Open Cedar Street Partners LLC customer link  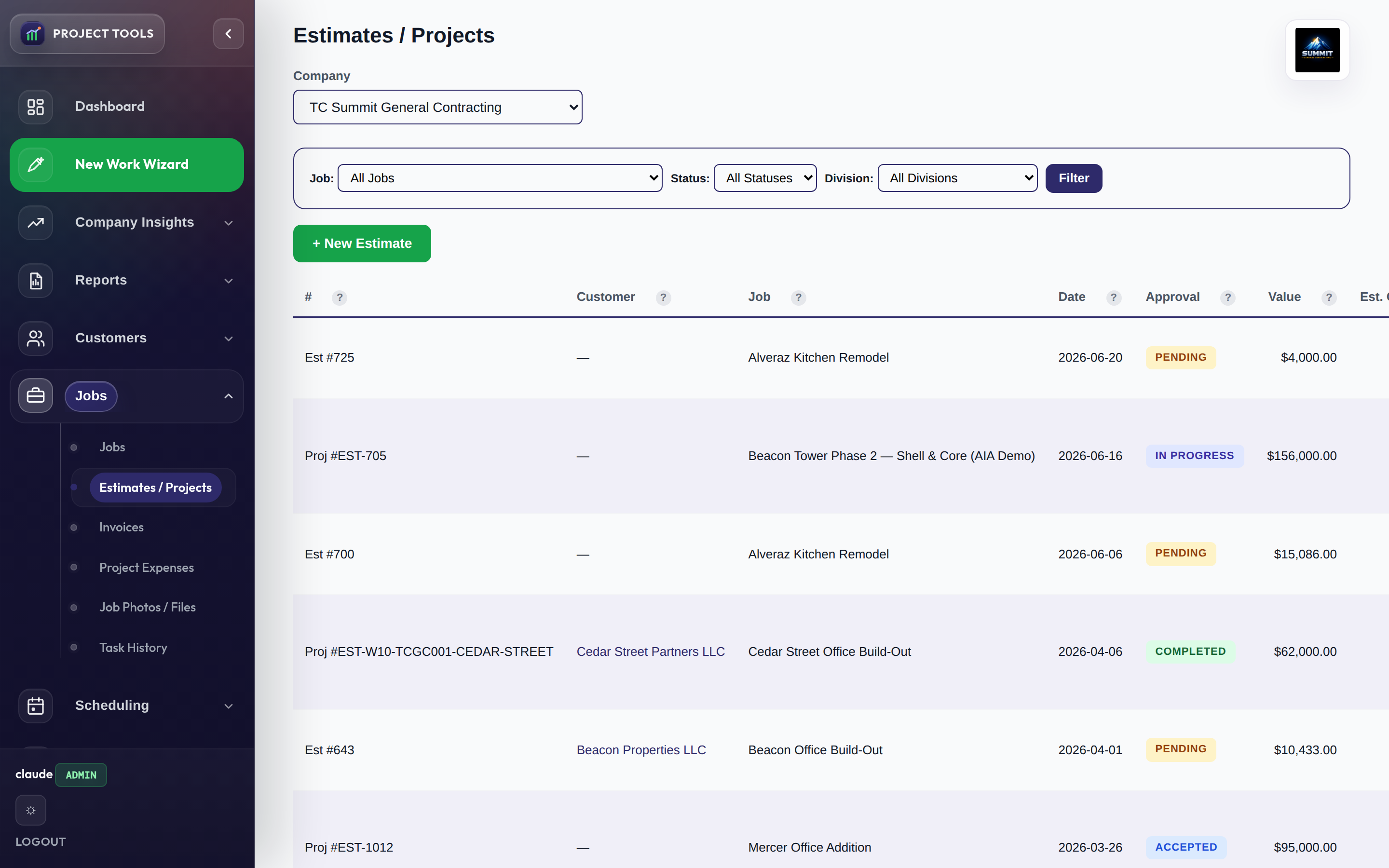click(x=650, y=651)
